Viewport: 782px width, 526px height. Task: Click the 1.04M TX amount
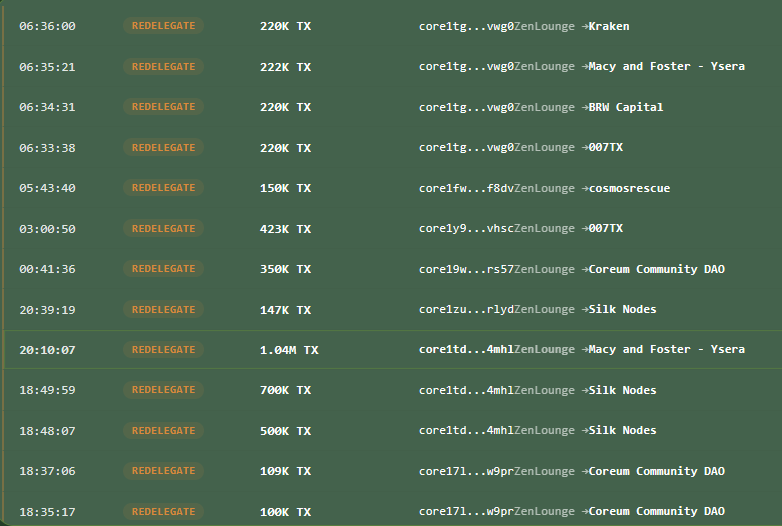click(289, 350)
